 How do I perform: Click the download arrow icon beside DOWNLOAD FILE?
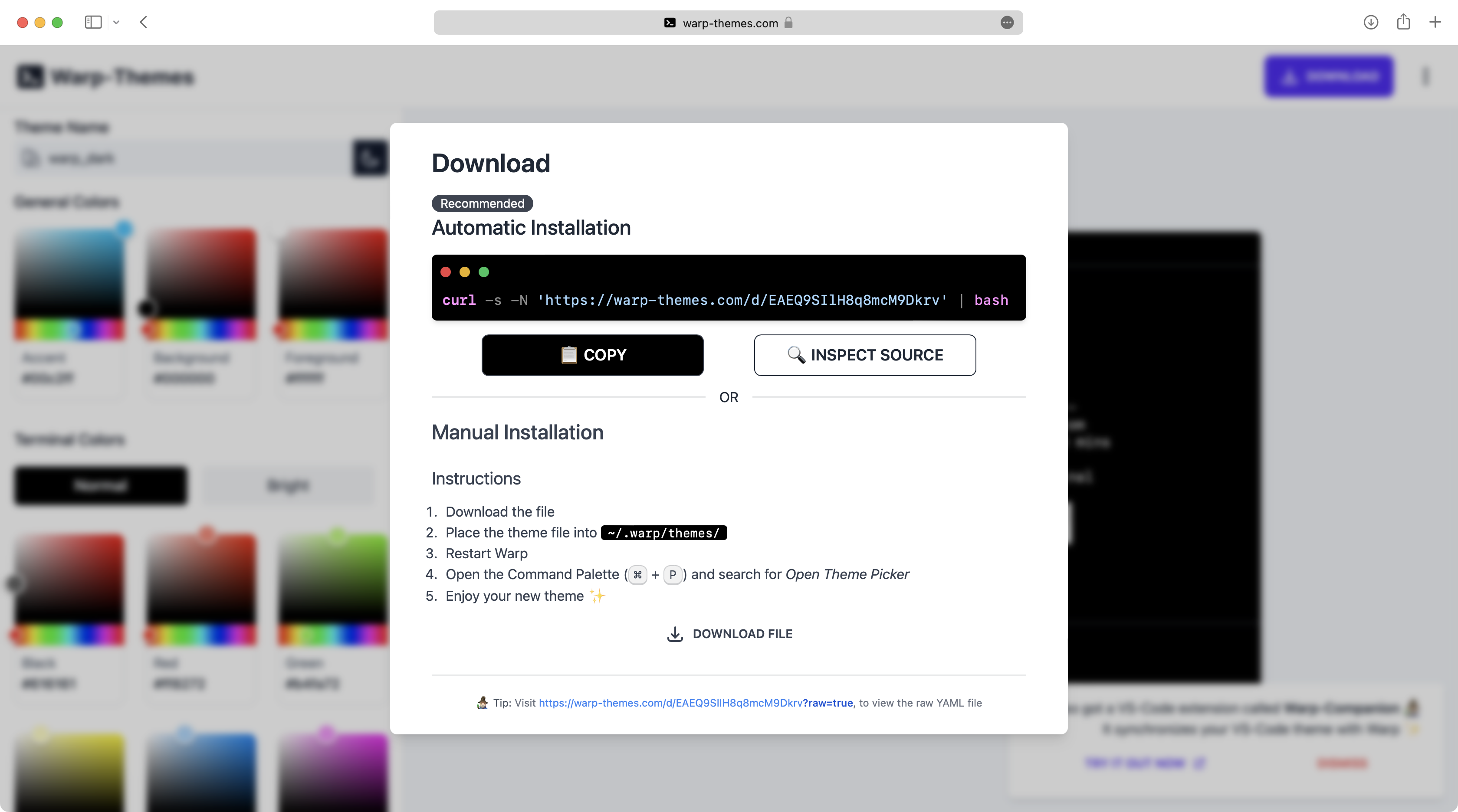pos(675,634)
